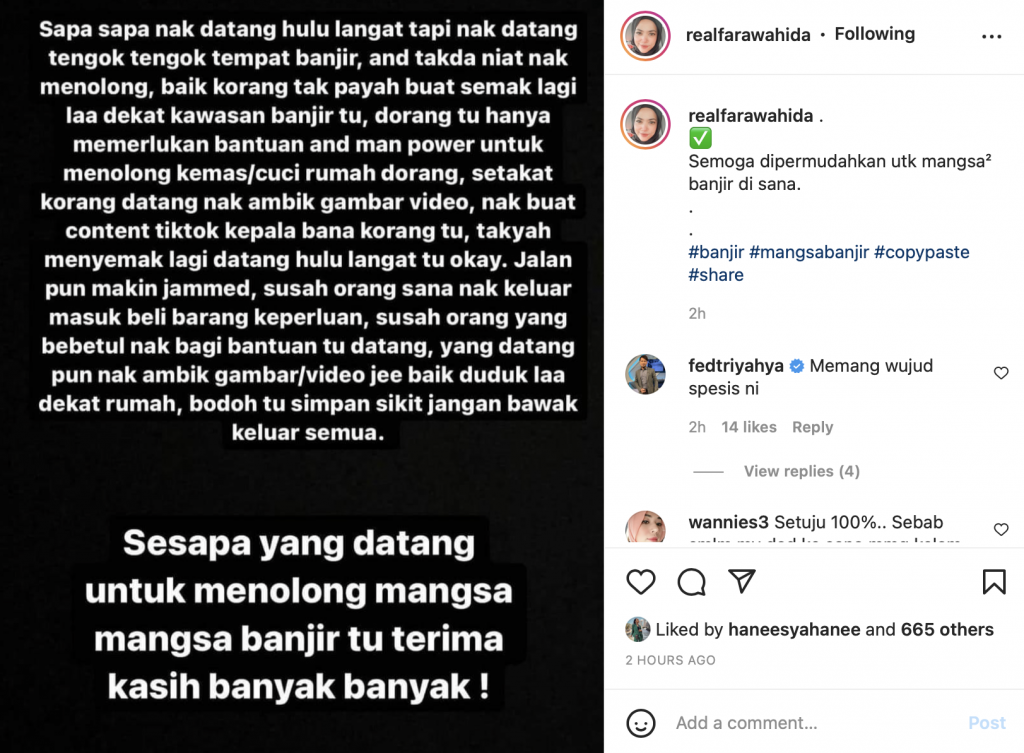Image resolution: width=1024 pixels, height=753 pixels.
Task: Like fedtriyahya's comment with heart
Action: coord(1000,373)
